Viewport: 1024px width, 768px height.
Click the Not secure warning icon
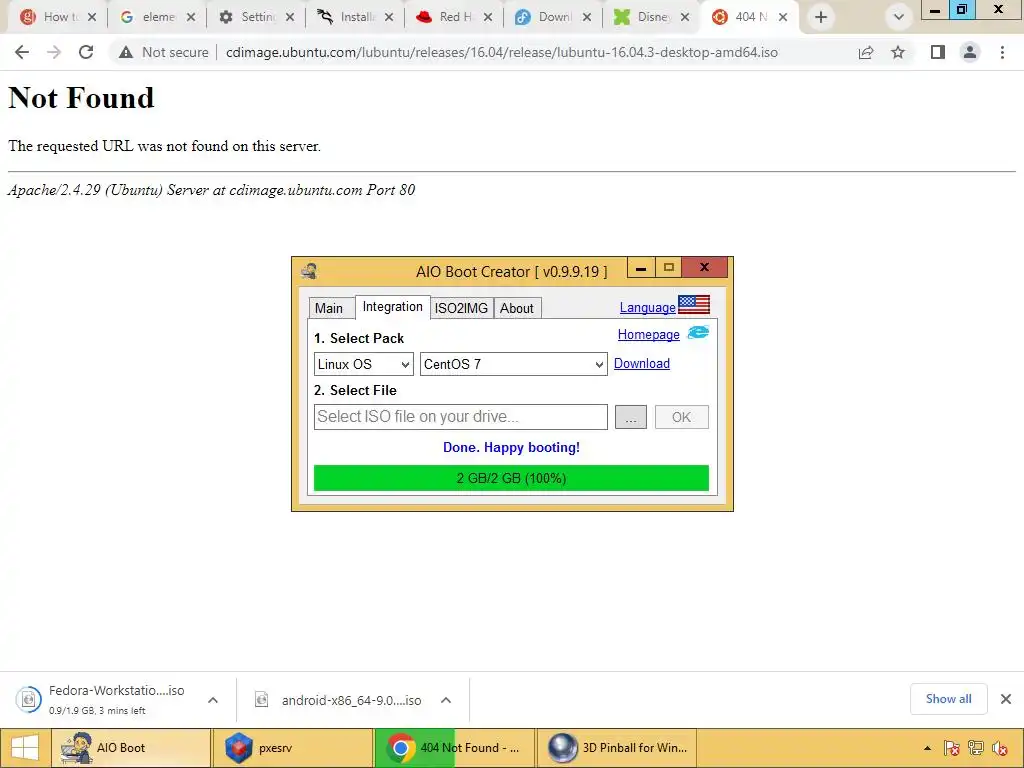click(x=126, y=52)
